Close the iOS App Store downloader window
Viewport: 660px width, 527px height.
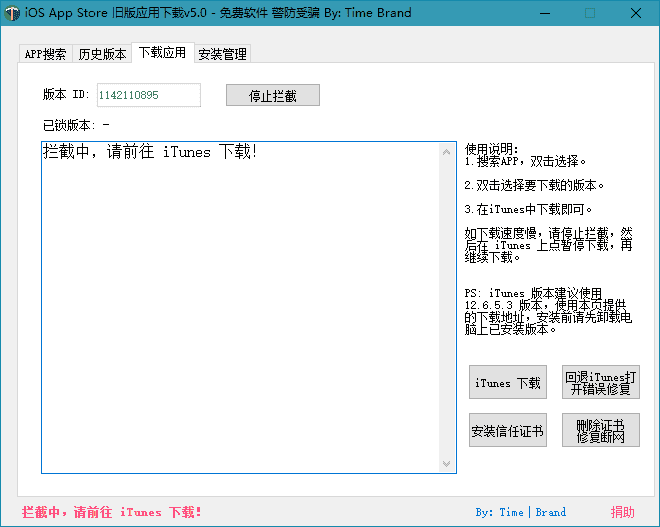point(636,13)
